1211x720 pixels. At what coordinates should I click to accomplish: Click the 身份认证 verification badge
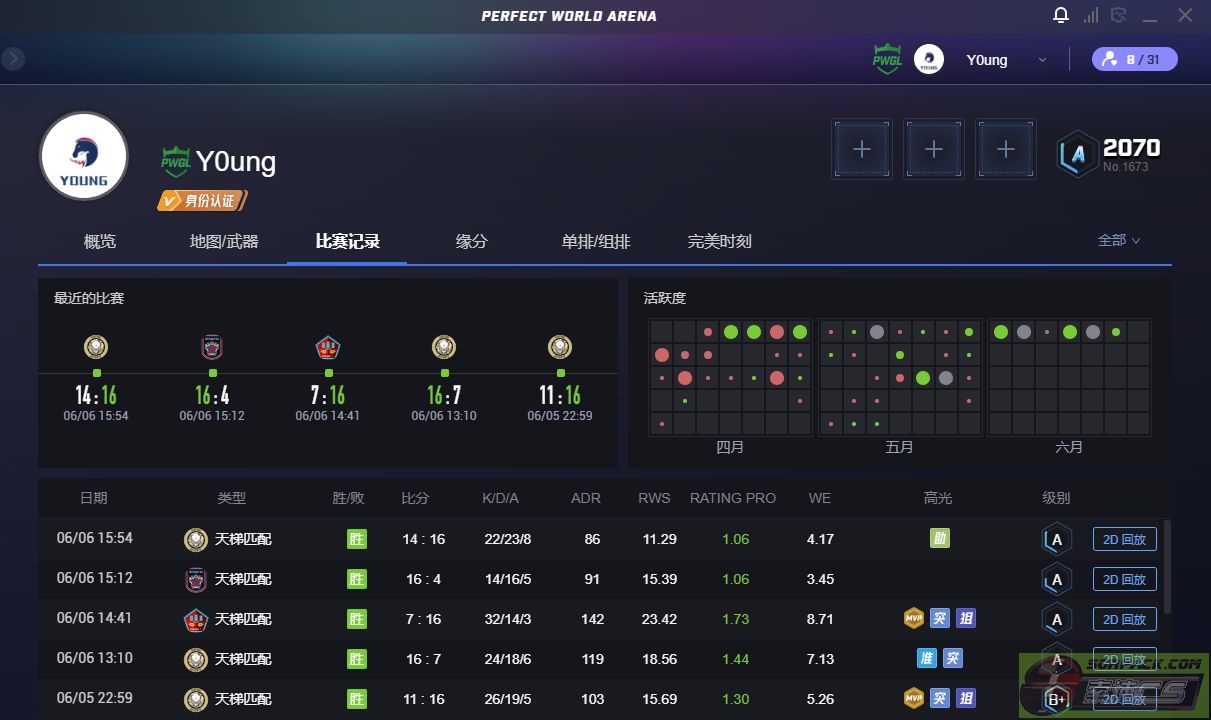click(x=202, y=201)
